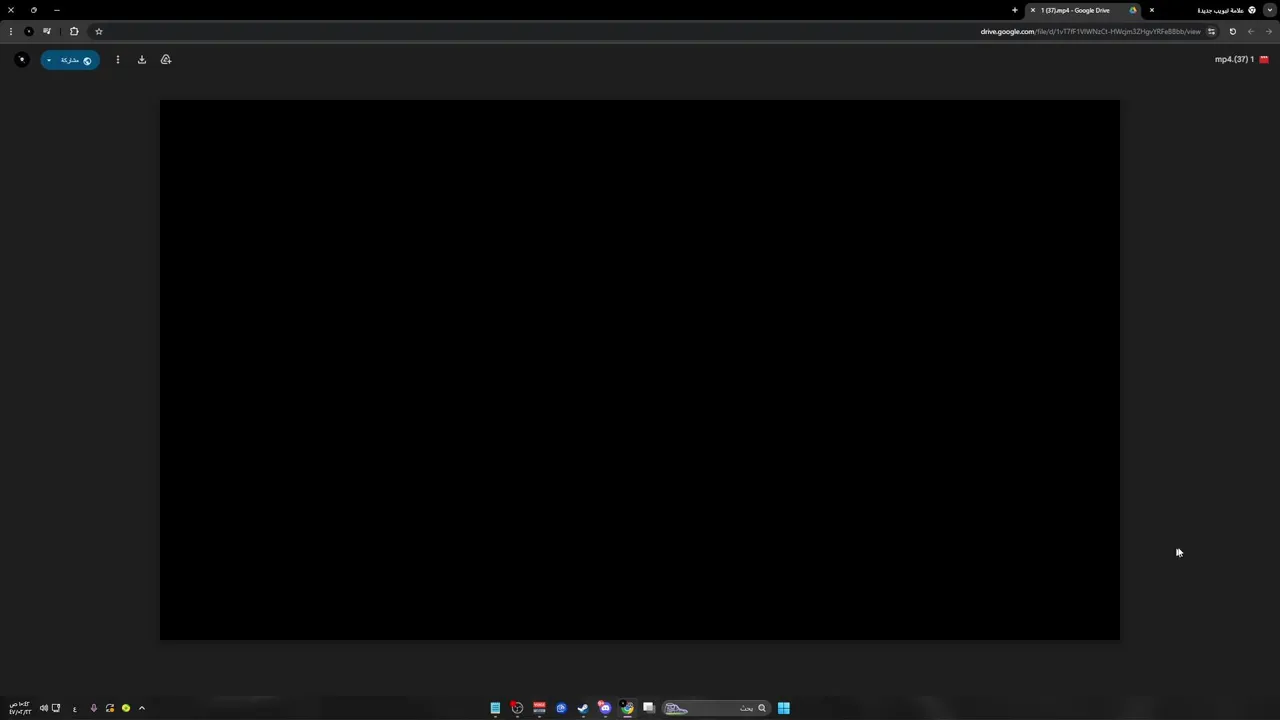Play the black video preview
Viewport: 1280px width, 720px height.
tap(640, 370)
